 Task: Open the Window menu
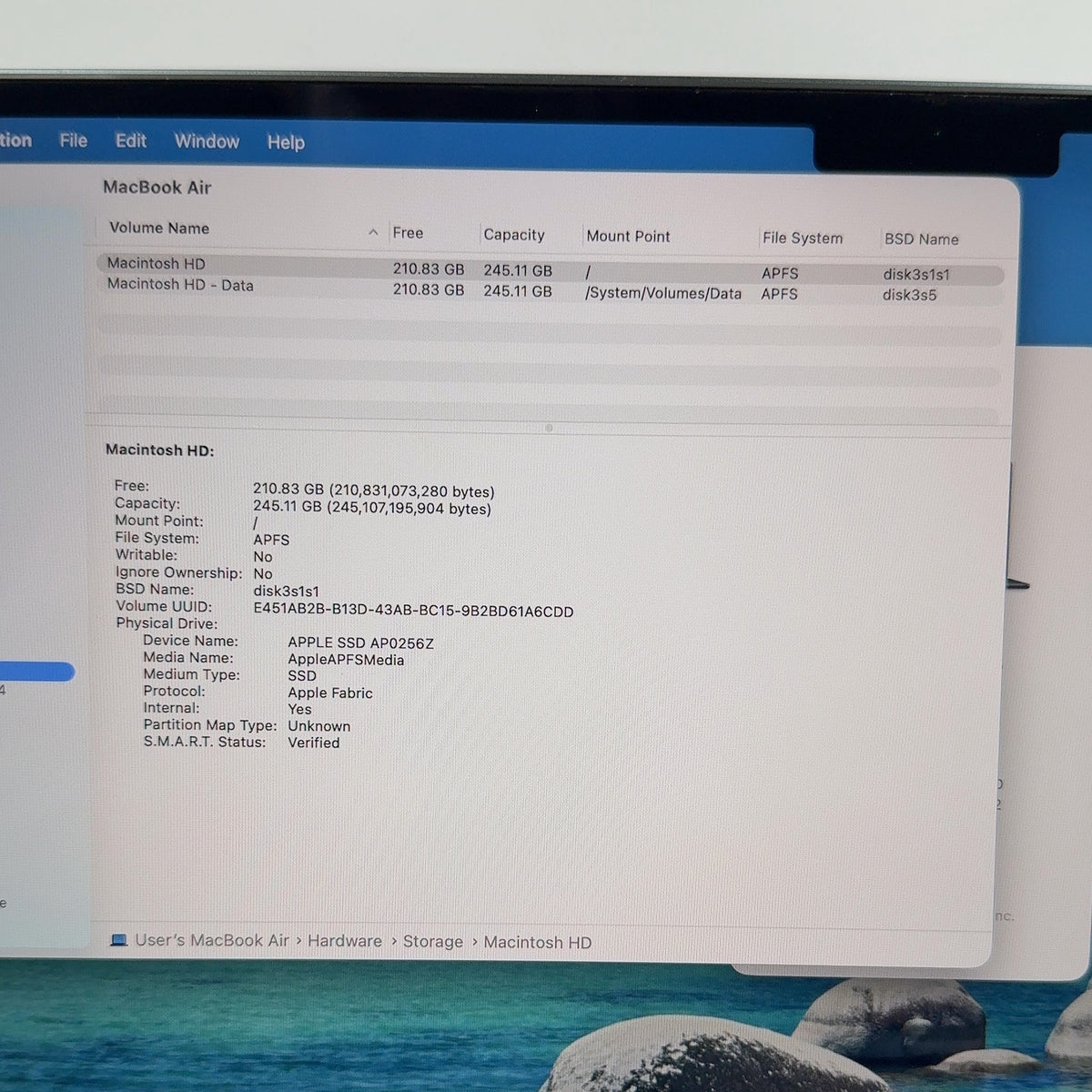207,141
